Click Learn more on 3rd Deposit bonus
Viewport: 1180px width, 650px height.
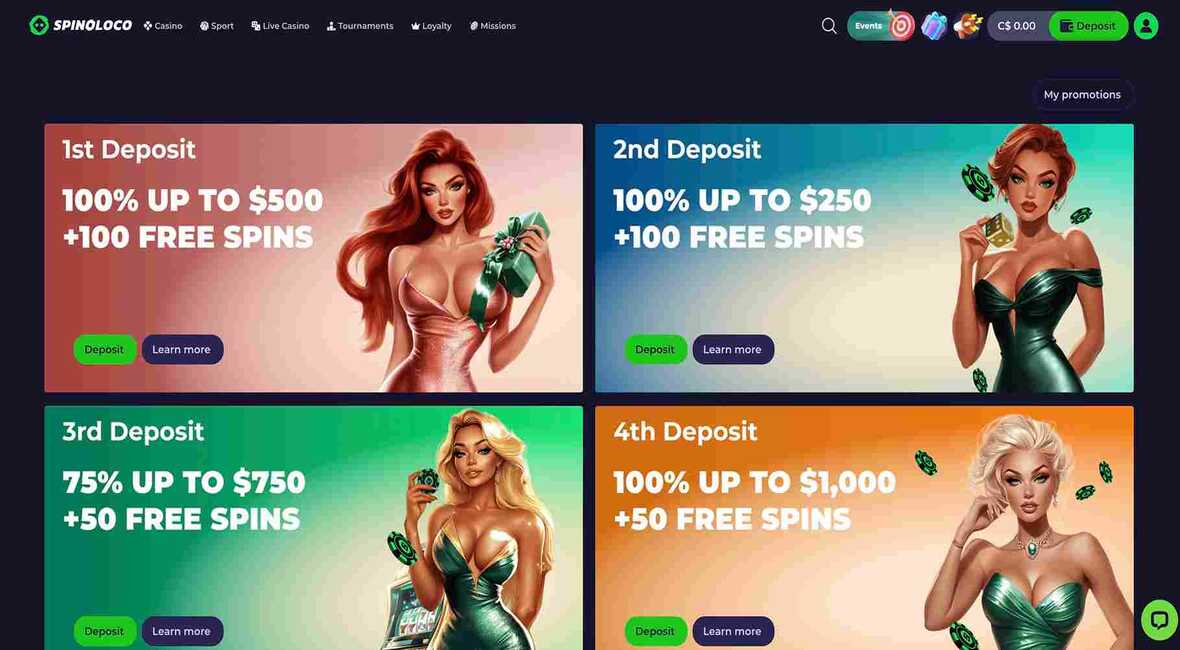pyautogui.click(x=182, y=631)
